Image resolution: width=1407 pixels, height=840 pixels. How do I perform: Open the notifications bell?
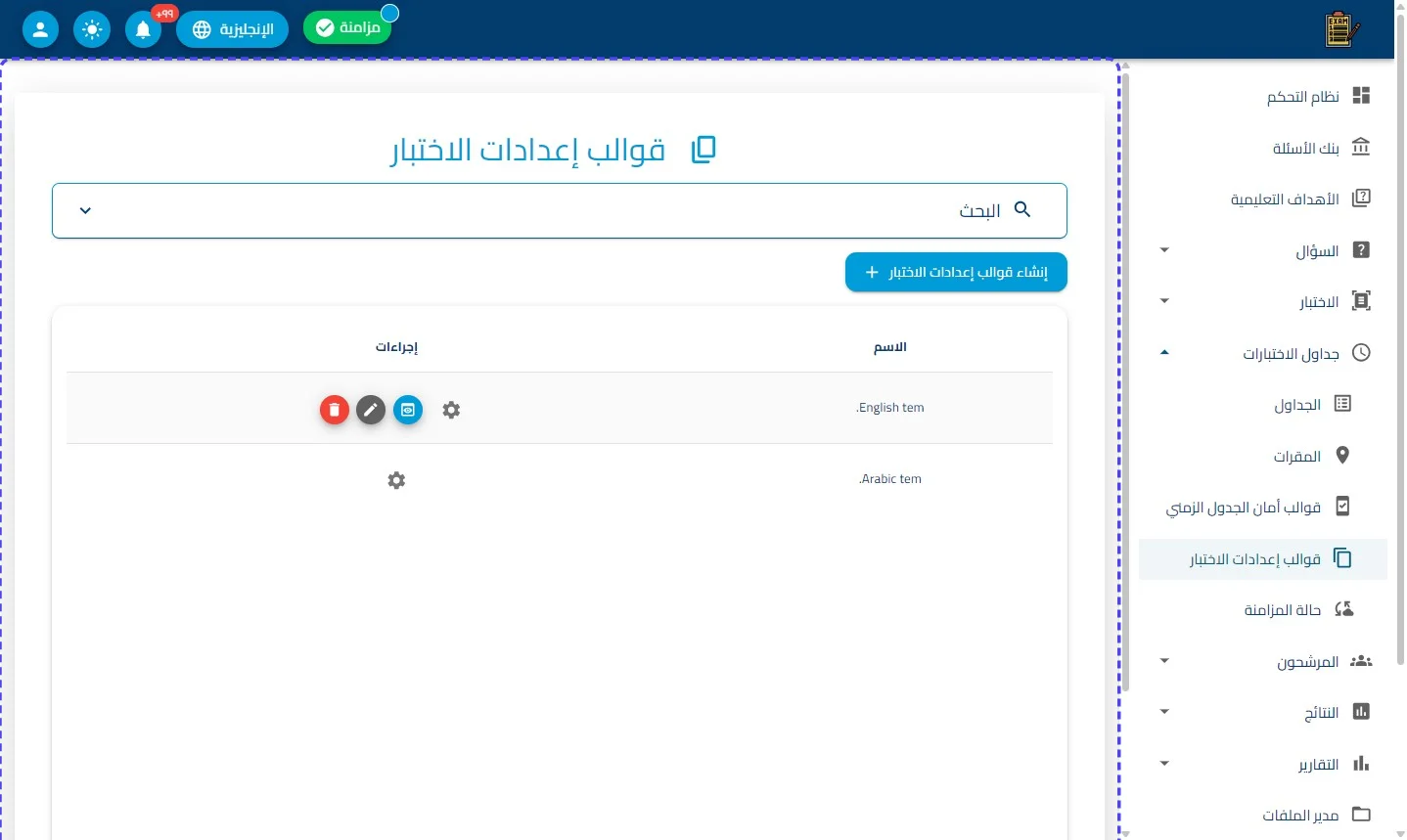(x=143, y=29)
